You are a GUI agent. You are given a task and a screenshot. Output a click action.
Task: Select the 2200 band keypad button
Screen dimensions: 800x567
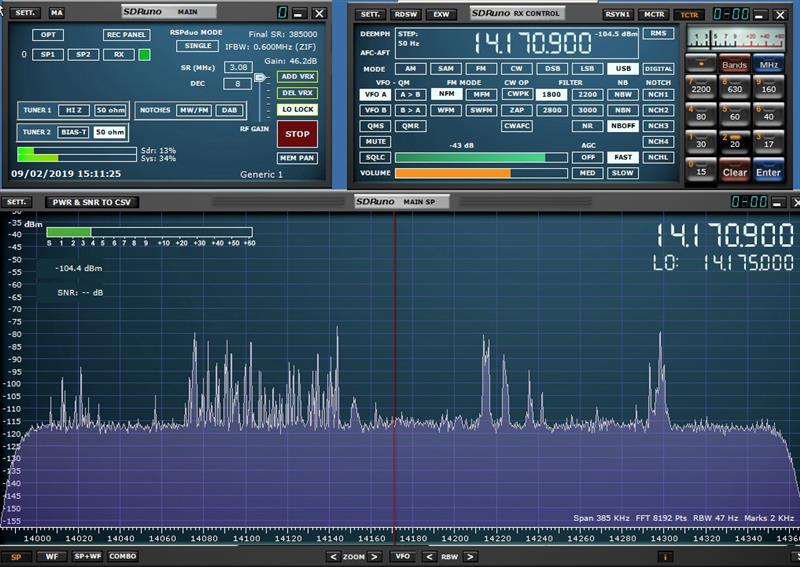701,86
